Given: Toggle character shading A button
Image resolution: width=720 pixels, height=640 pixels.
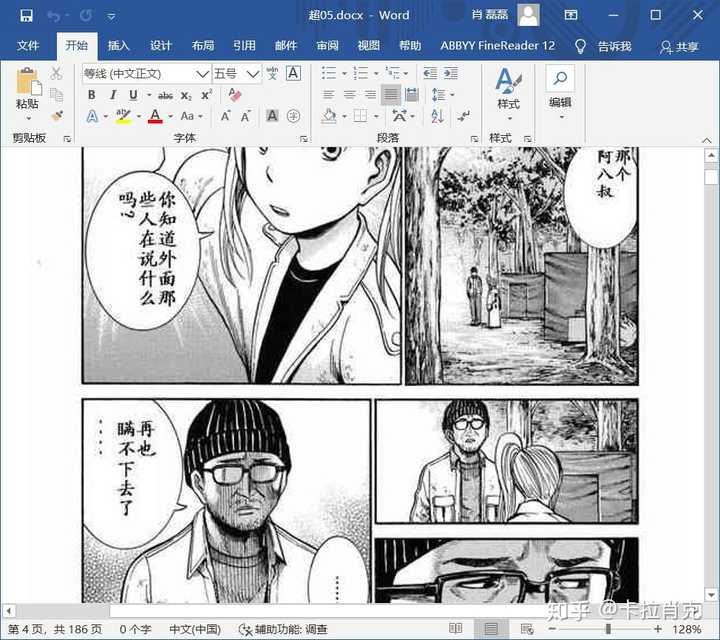Looking at the screenshot, I should 272,116.
